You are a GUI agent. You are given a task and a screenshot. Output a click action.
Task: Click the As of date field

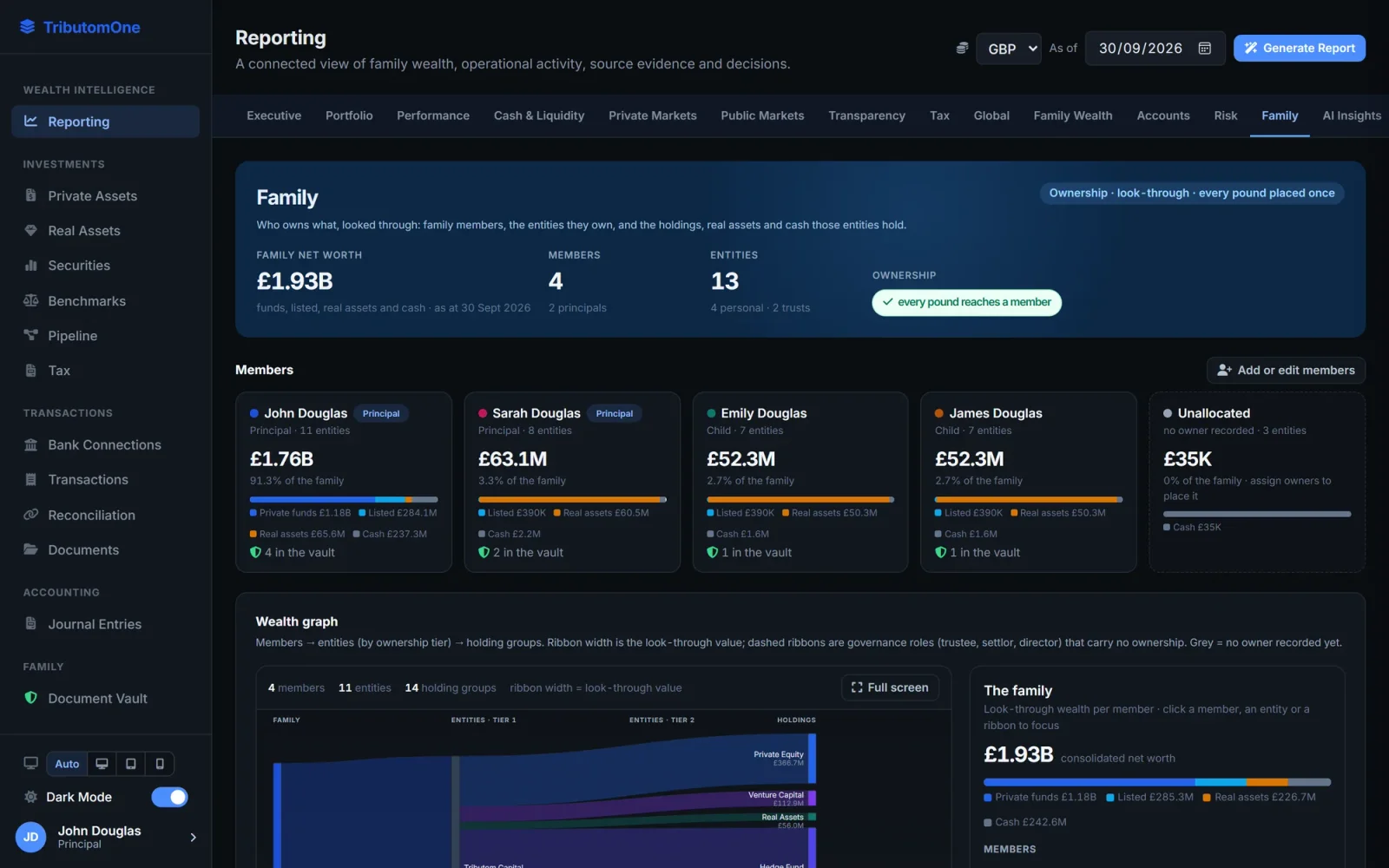pos(1155,49)
